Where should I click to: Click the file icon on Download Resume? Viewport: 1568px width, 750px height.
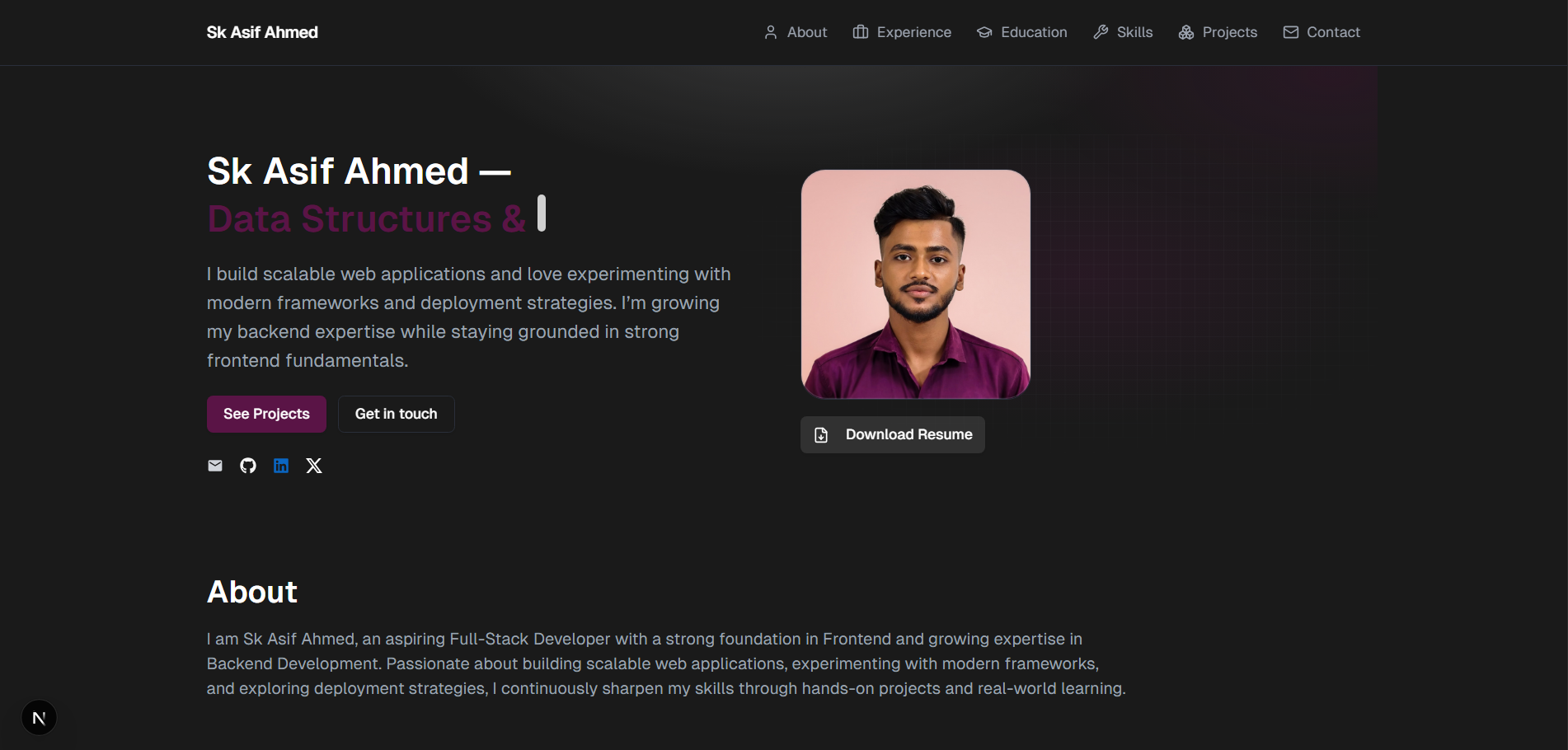pyautogui.click(x=821, y=435)
